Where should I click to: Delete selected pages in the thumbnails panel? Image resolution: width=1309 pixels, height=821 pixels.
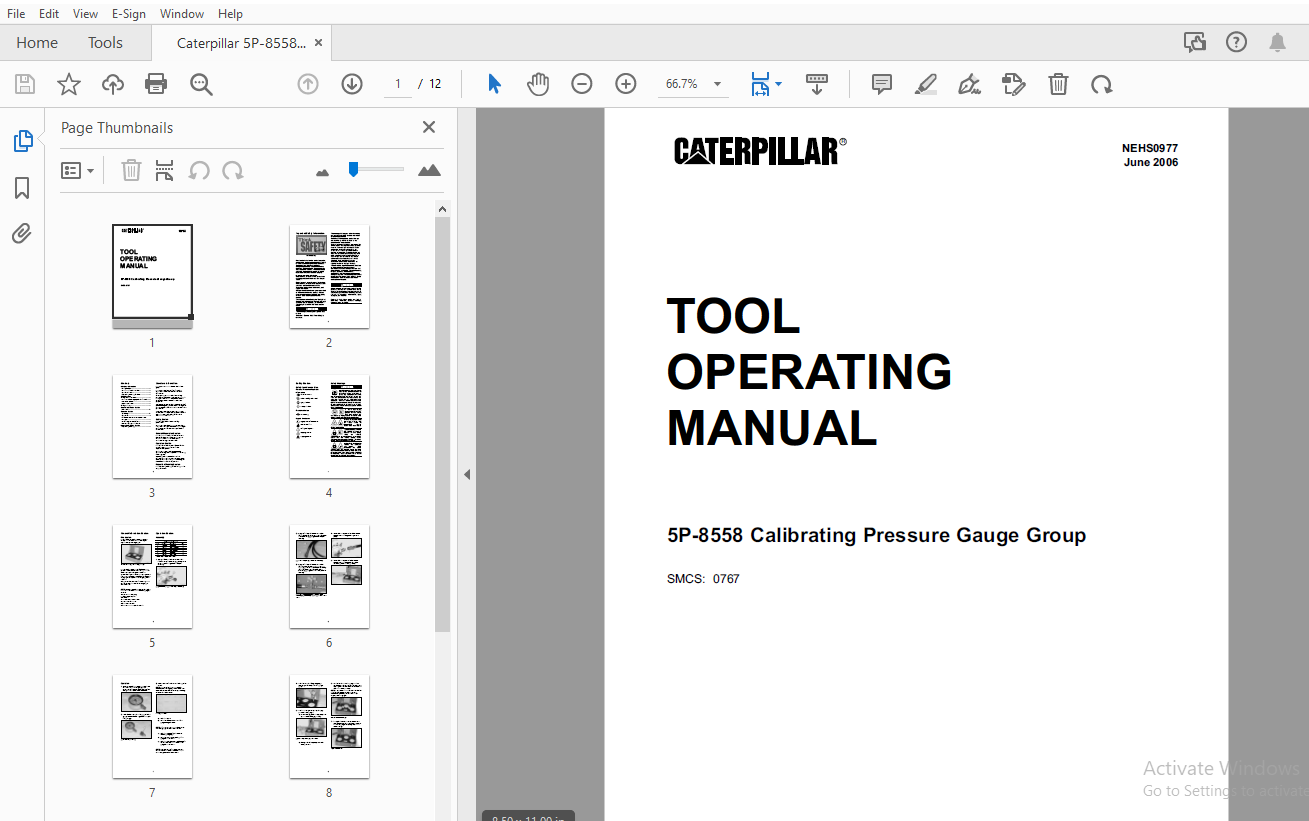131,171
